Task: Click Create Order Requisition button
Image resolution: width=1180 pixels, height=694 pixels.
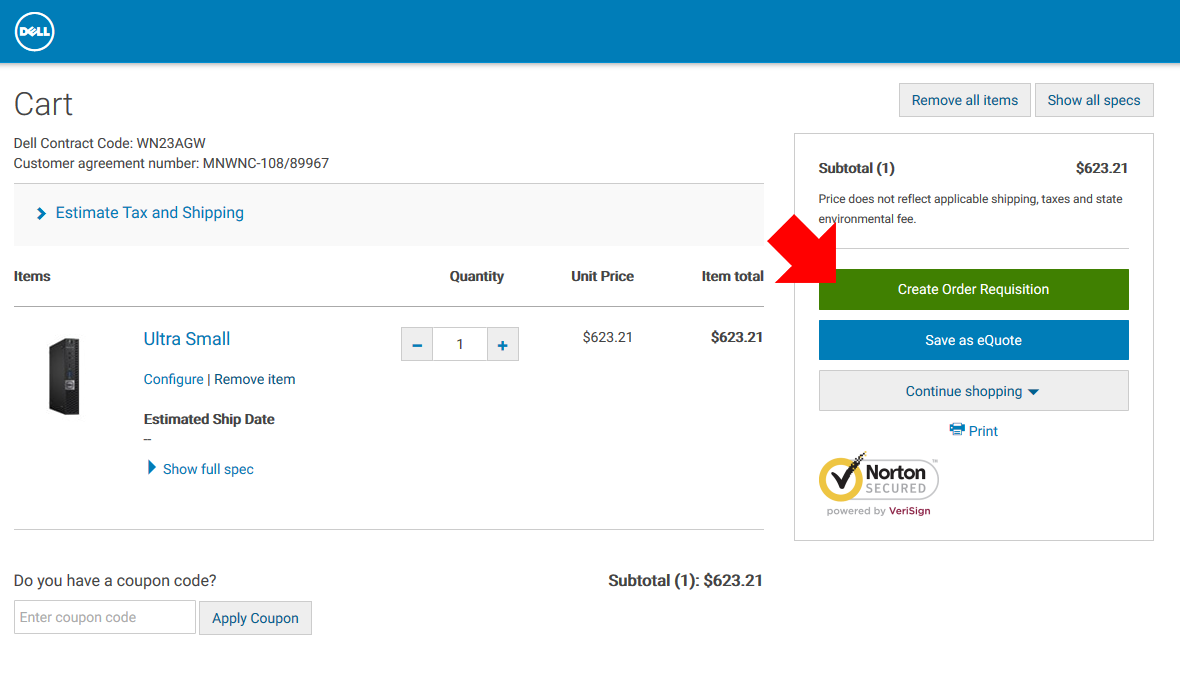Action: (973, 289)
